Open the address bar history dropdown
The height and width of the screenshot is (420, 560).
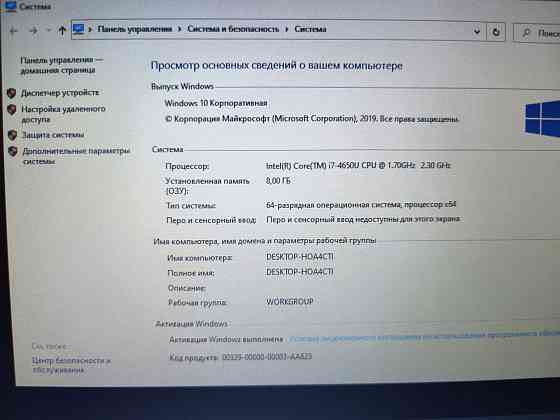[x=477, y=32]
